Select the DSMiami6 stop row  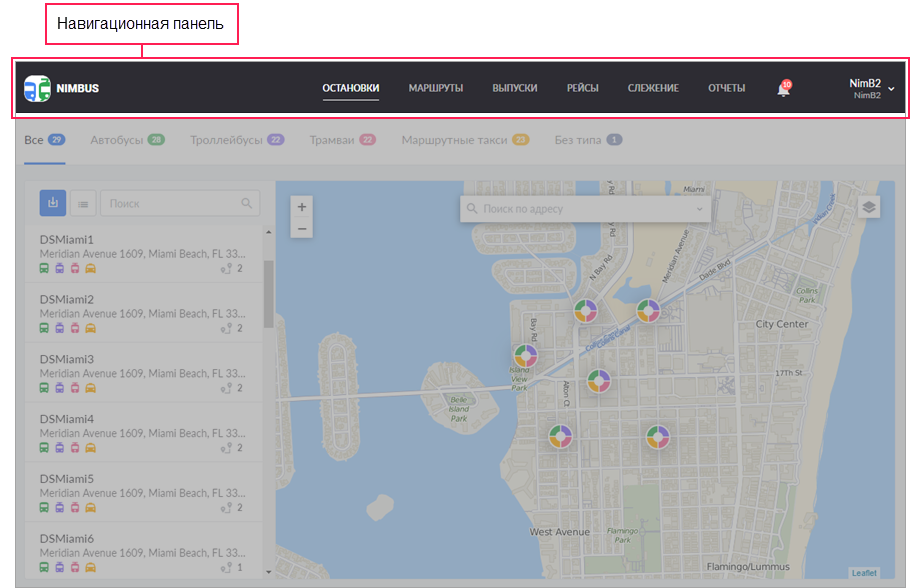point(144,552)
